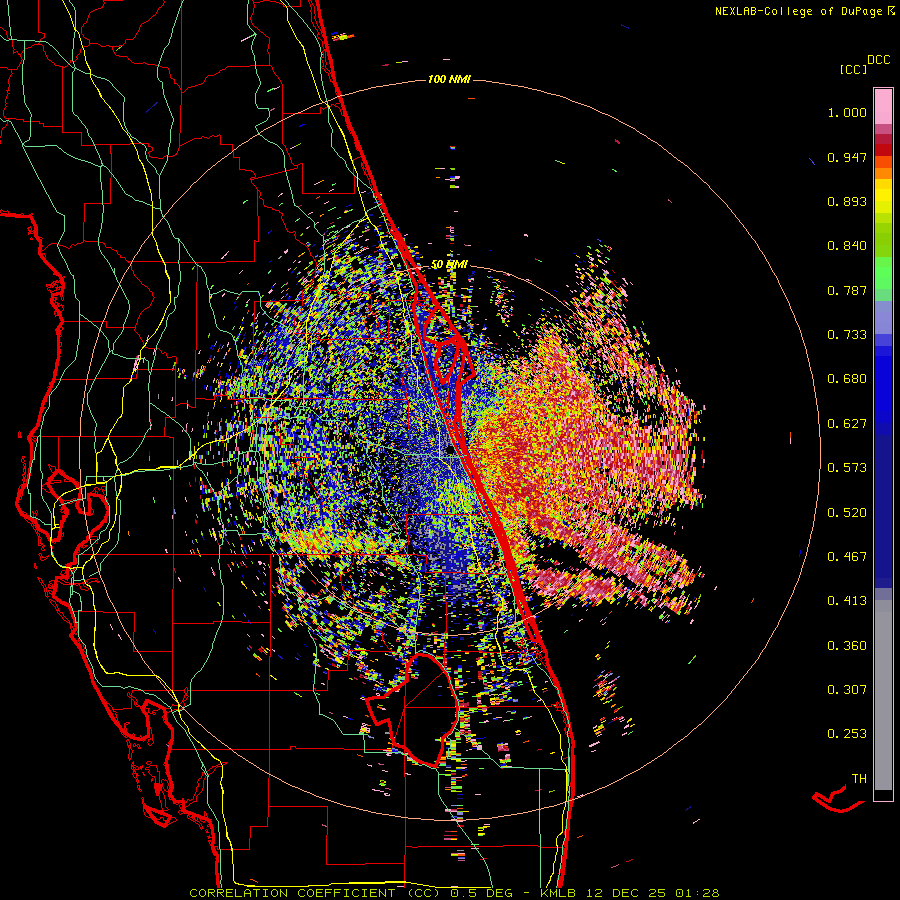
Task: Select the 1.000 scale value
Action: pyautogui.click(x=847, y=112)
